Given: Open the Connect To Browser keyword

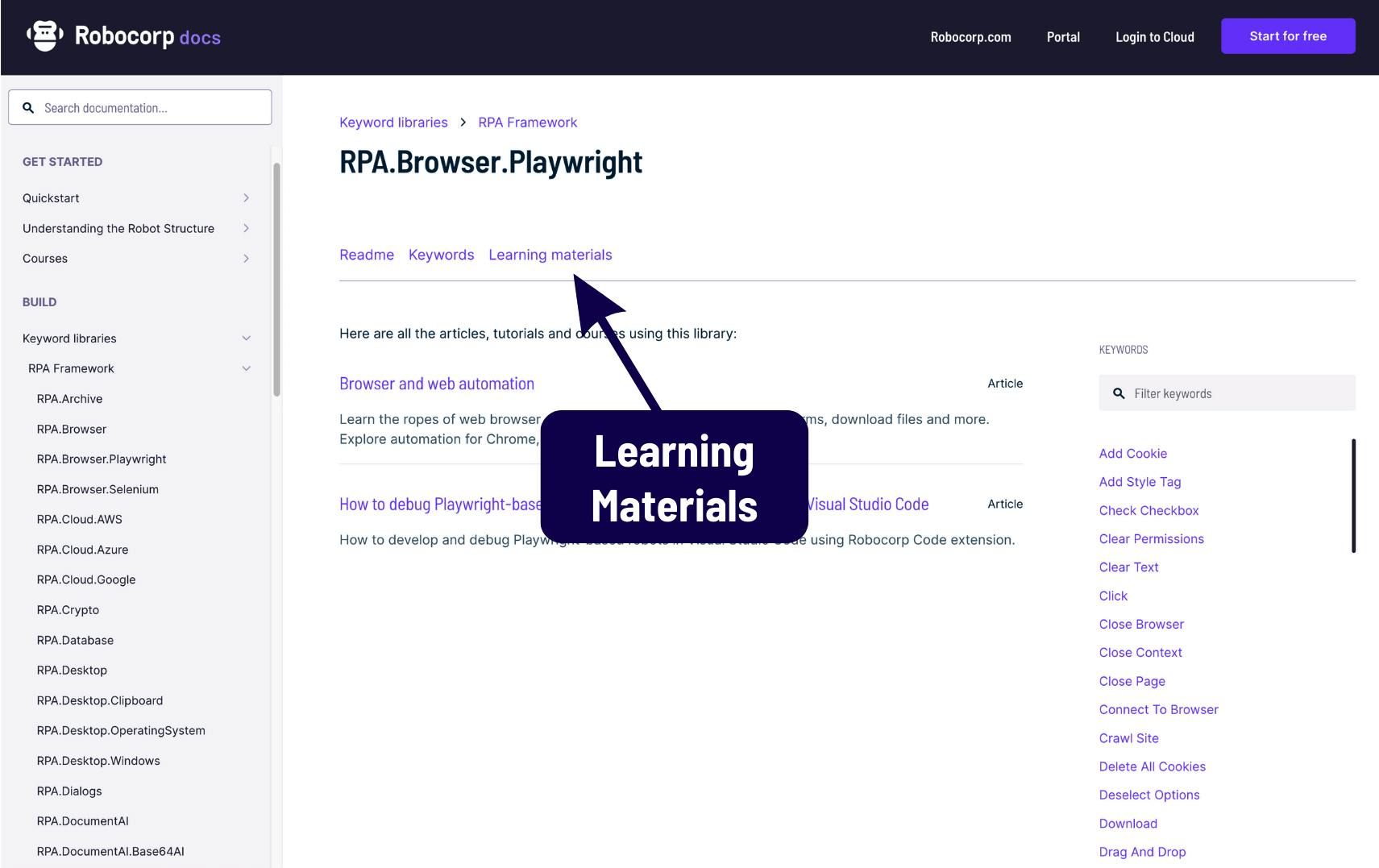Looking at the screenshot, I should pyautogui.click(x=1158, y=710).
